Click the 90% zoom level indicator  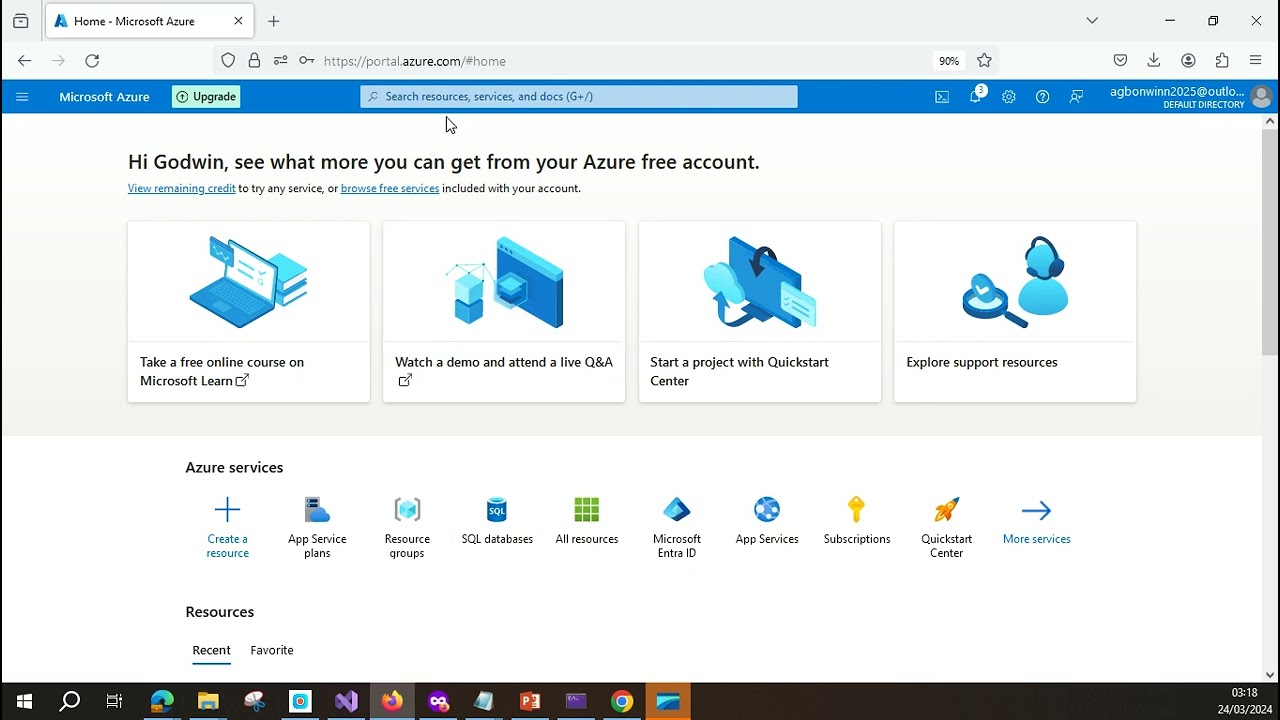(949, 61)
